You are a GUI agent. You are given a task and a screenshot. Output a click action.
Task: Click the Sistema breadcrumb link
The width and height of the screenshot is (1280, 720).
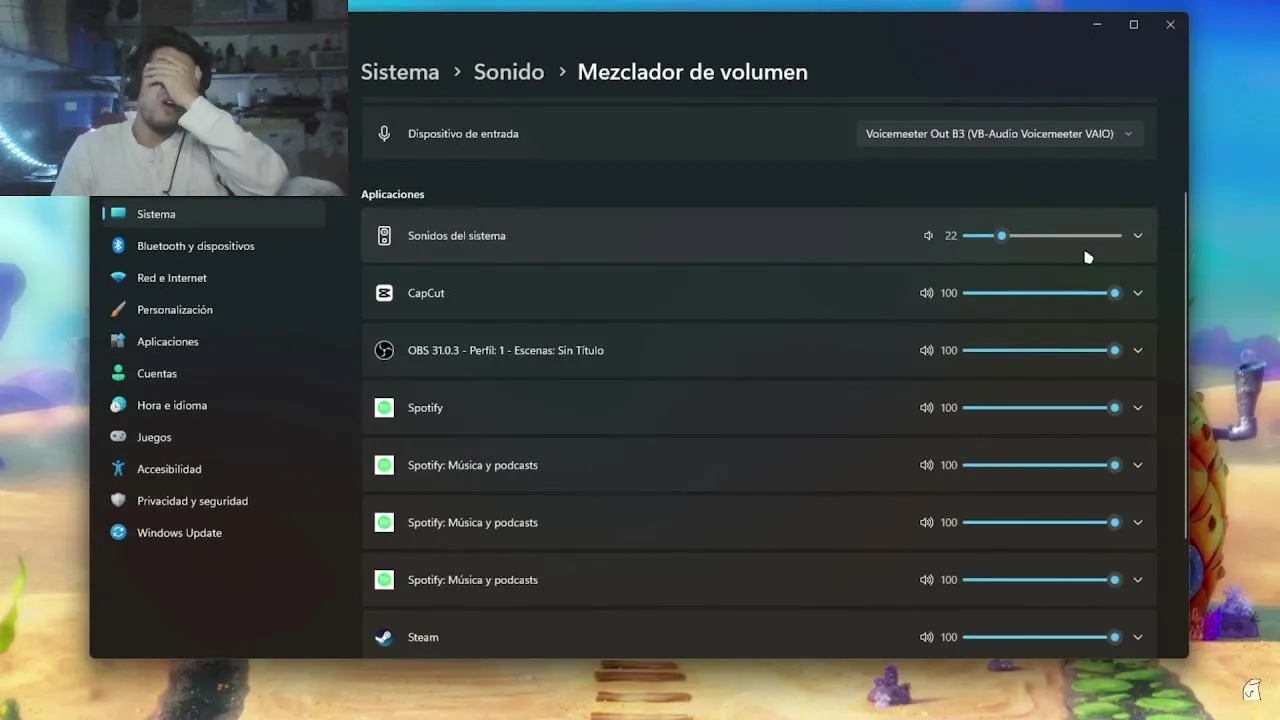click(400, 72)
